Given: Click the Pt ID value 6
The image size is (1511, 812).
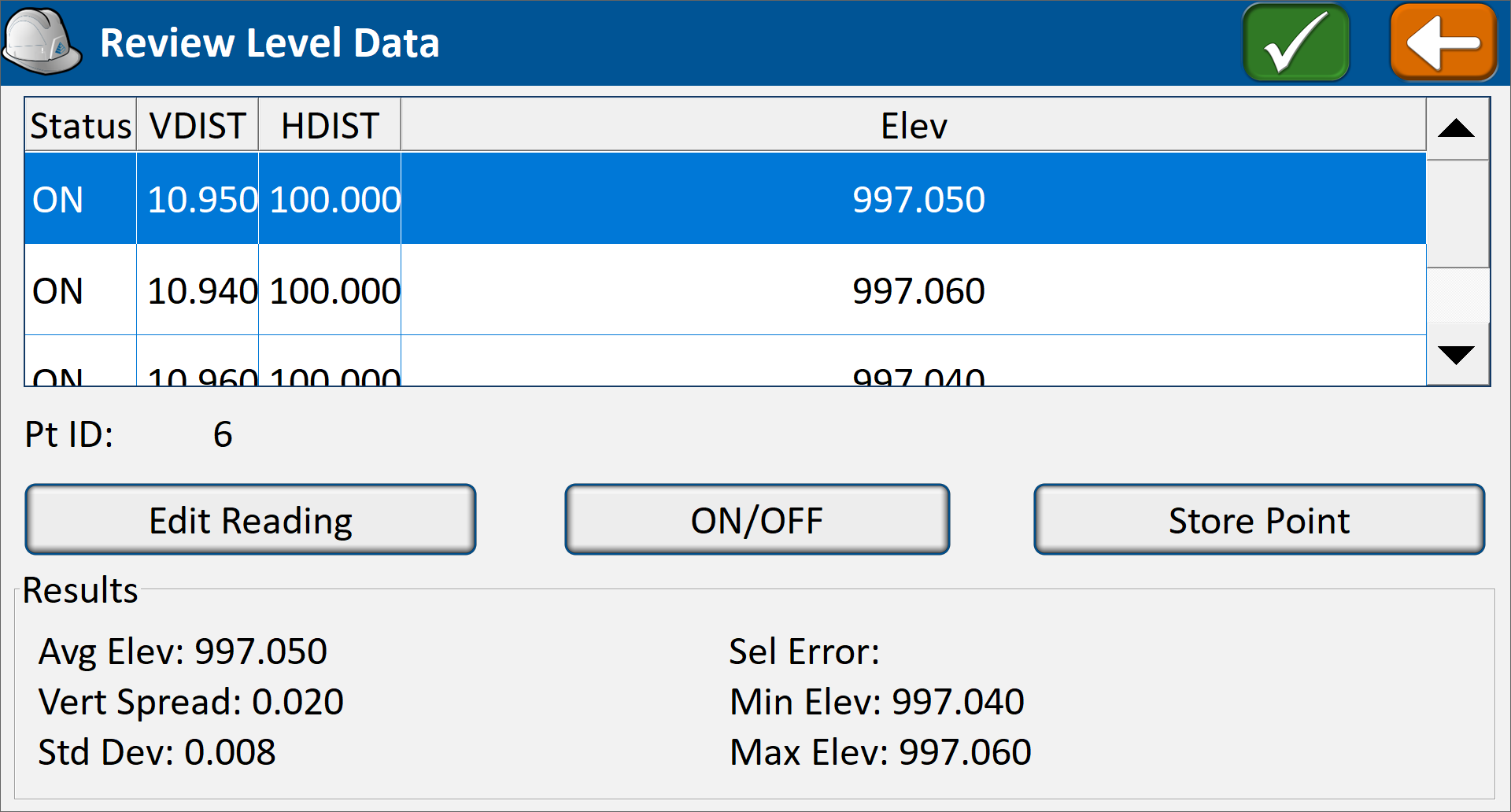Looking at the screenshot, I should point(223,434).
